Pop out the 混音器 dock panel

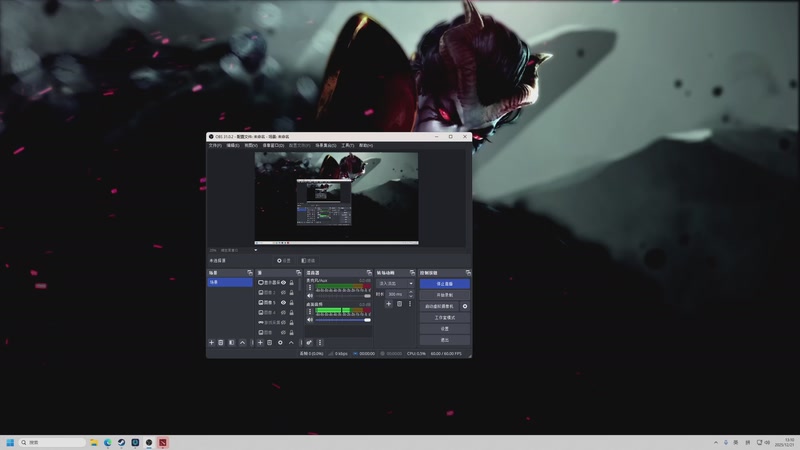[x=369, y=273]
